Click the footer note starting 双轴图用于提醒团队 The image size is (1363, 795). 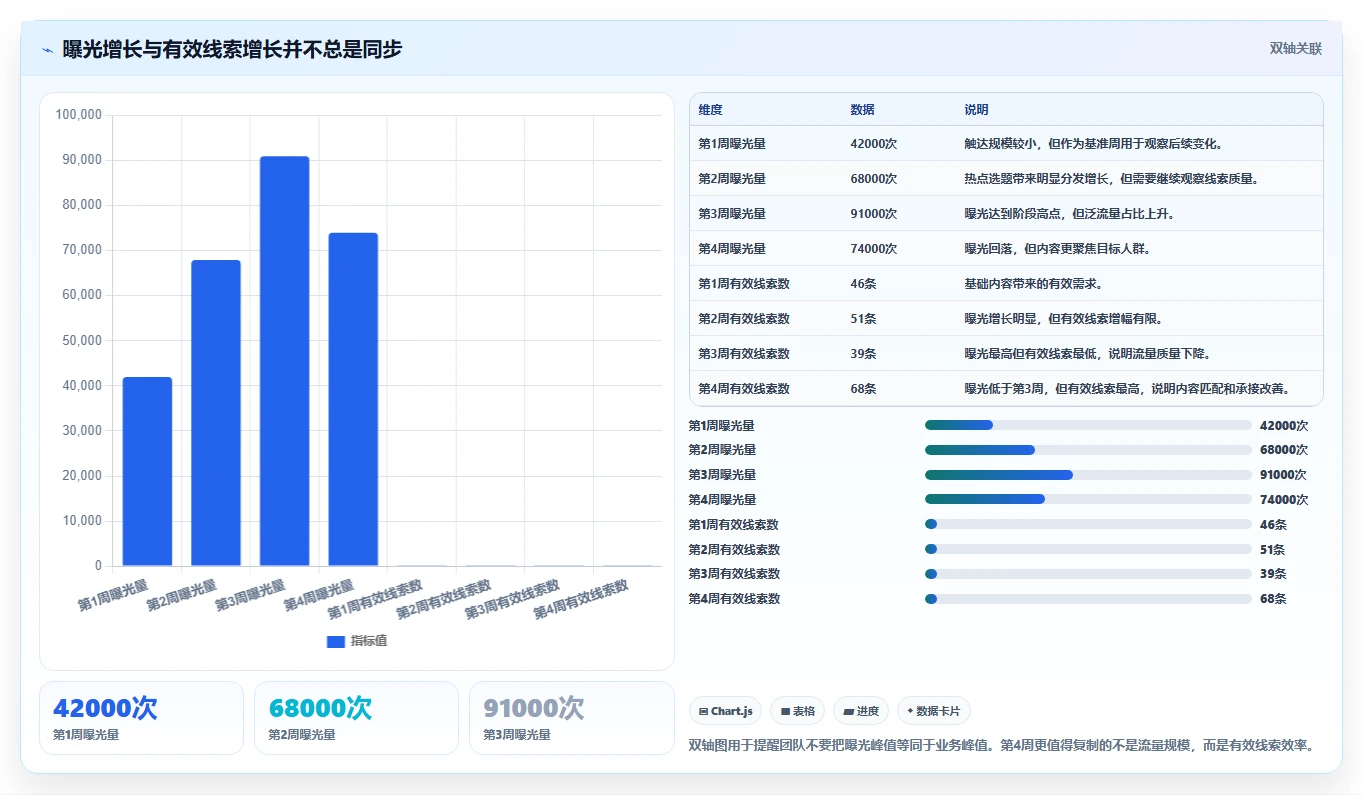[1001, 745]
